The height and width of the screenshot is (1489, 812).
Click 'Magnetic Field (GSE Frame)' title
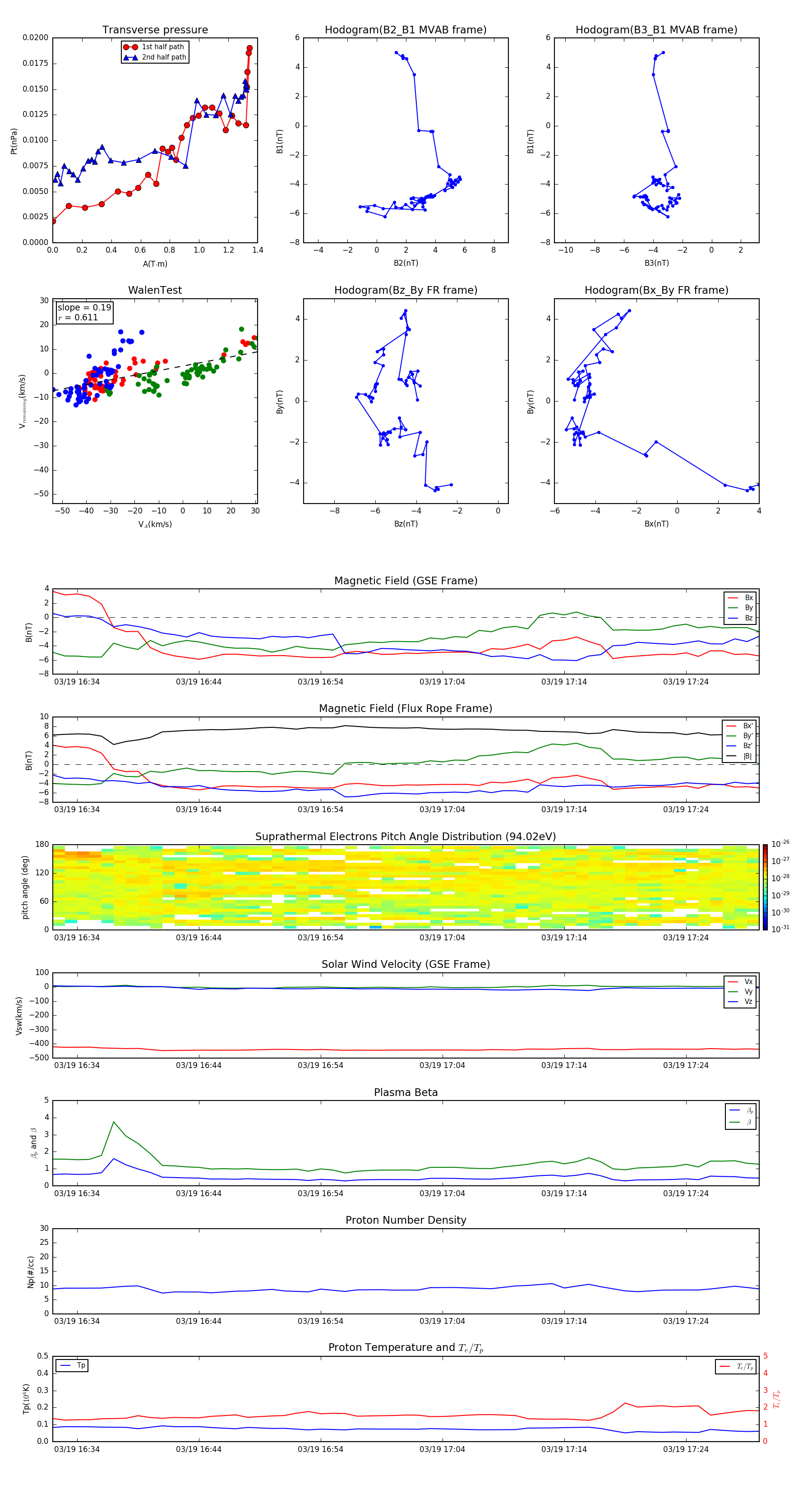(x=406, y=581)
